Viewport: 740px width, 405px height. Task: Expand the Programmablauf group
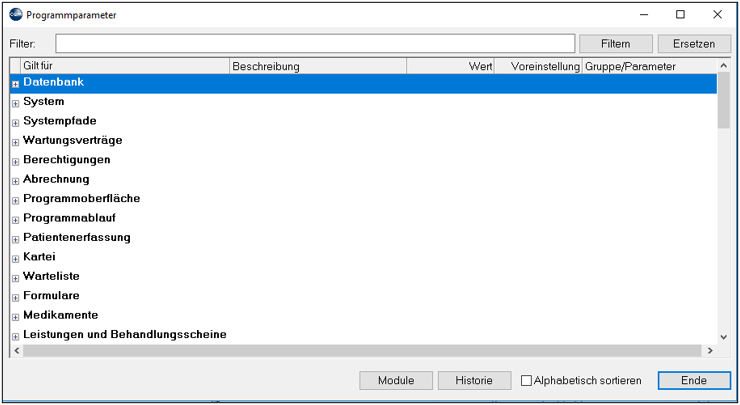[x=16, y=220]
